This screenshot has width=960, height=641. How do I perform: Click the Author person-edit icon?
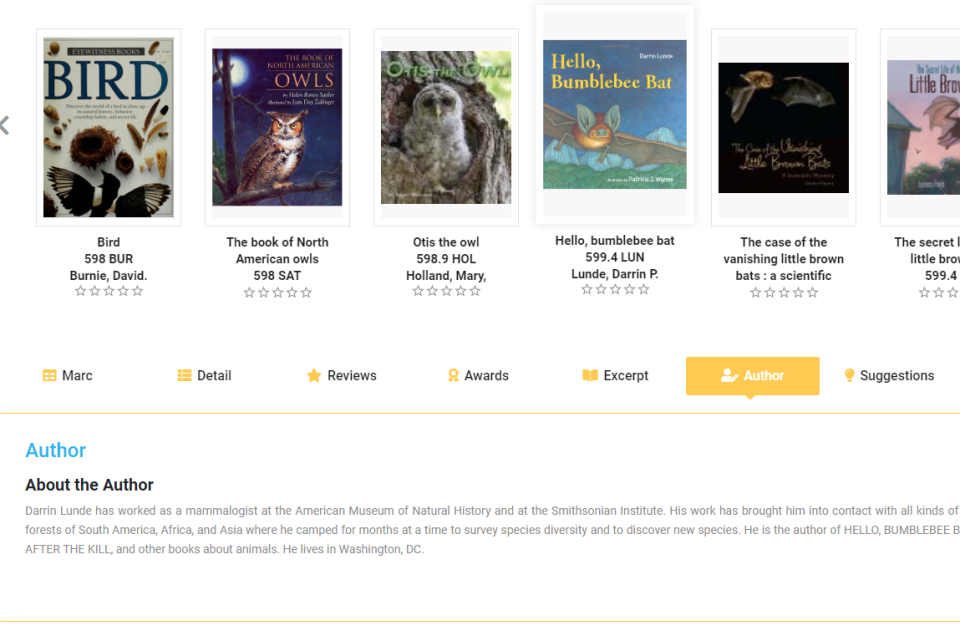729,376
